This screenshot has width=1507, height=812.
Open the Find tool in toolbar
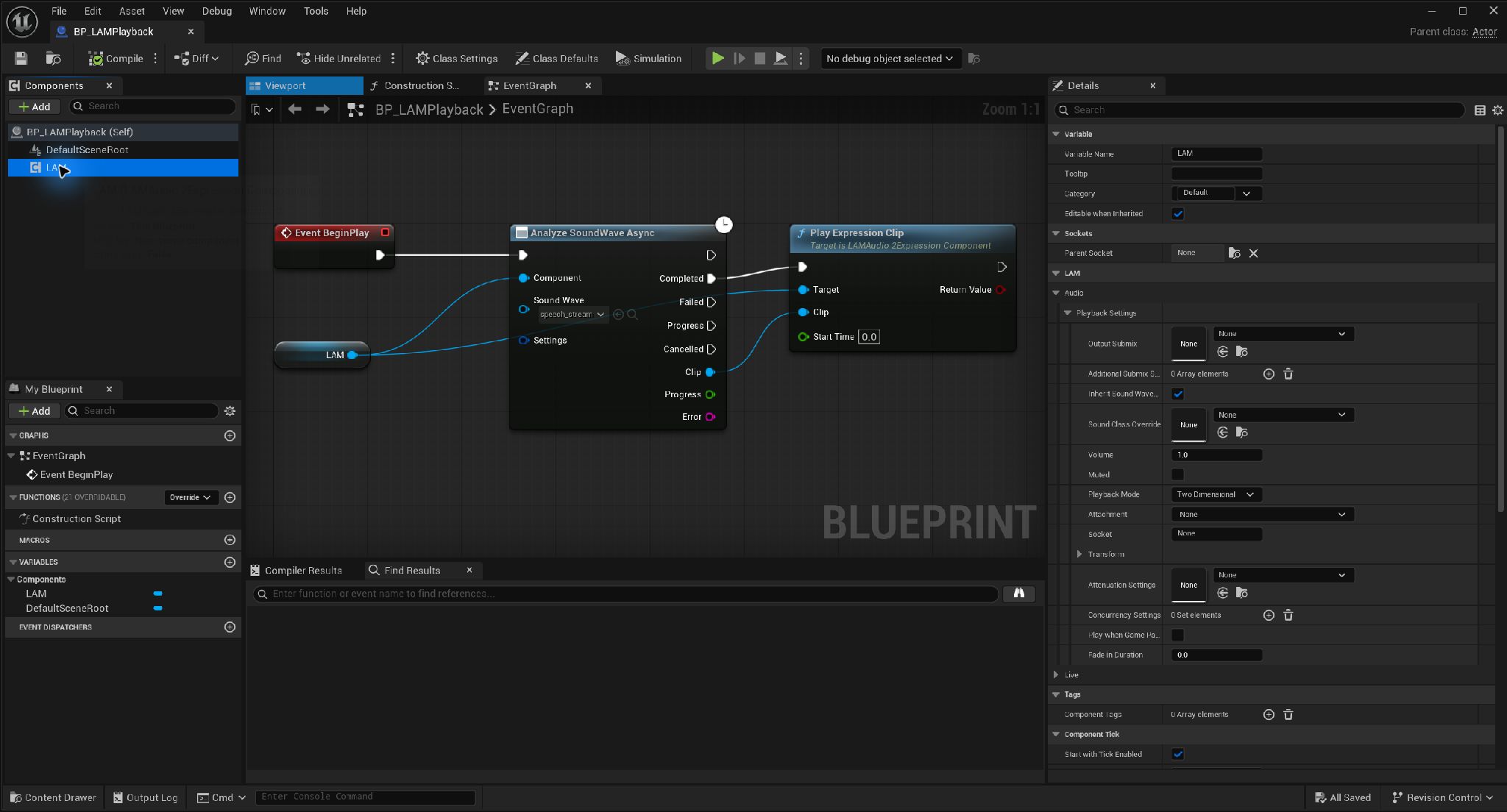tap(263, 58)
